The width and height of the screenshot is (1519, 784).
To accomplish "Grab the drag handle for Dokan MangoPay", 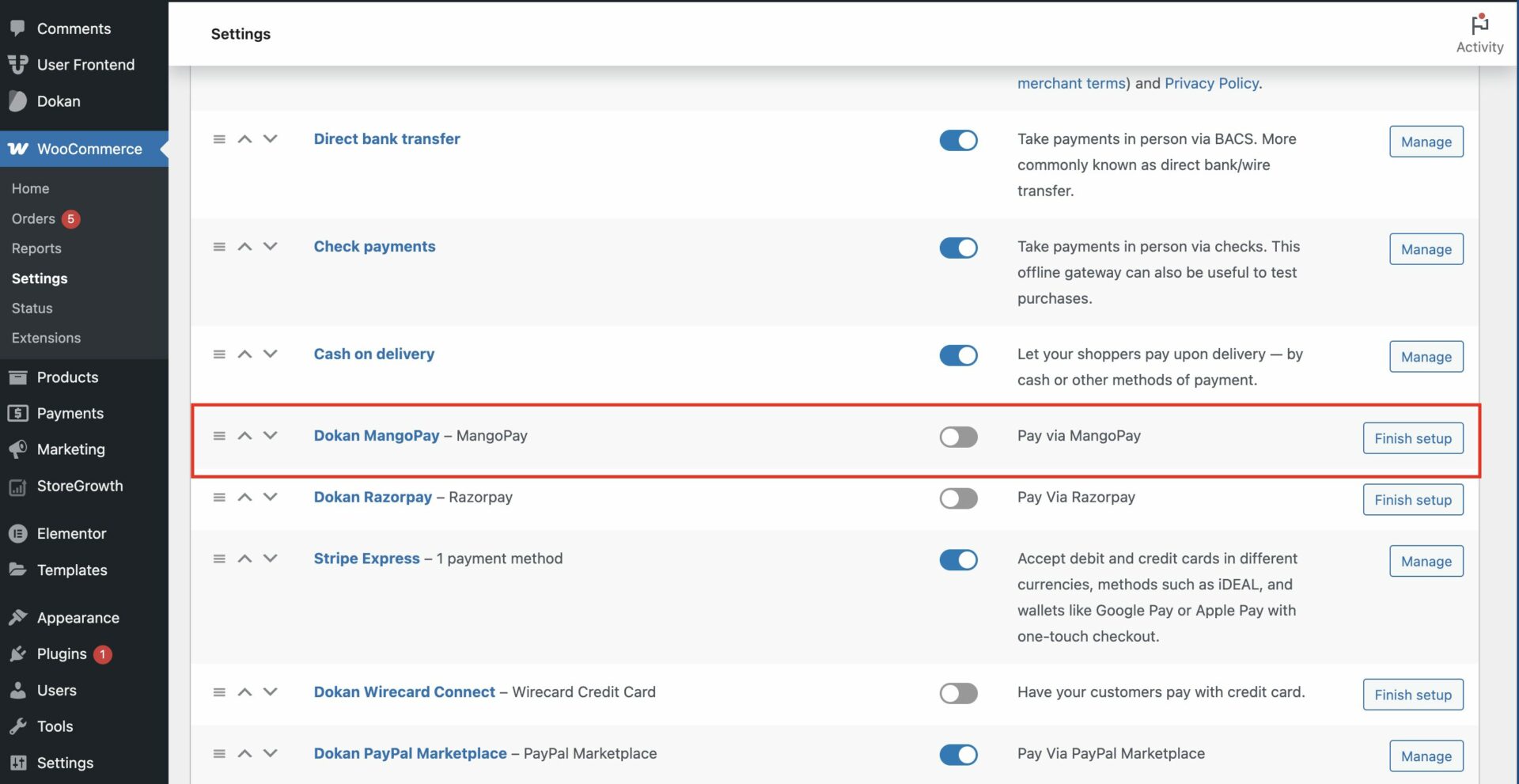I will pyautogui.click(x=219, y=436).
